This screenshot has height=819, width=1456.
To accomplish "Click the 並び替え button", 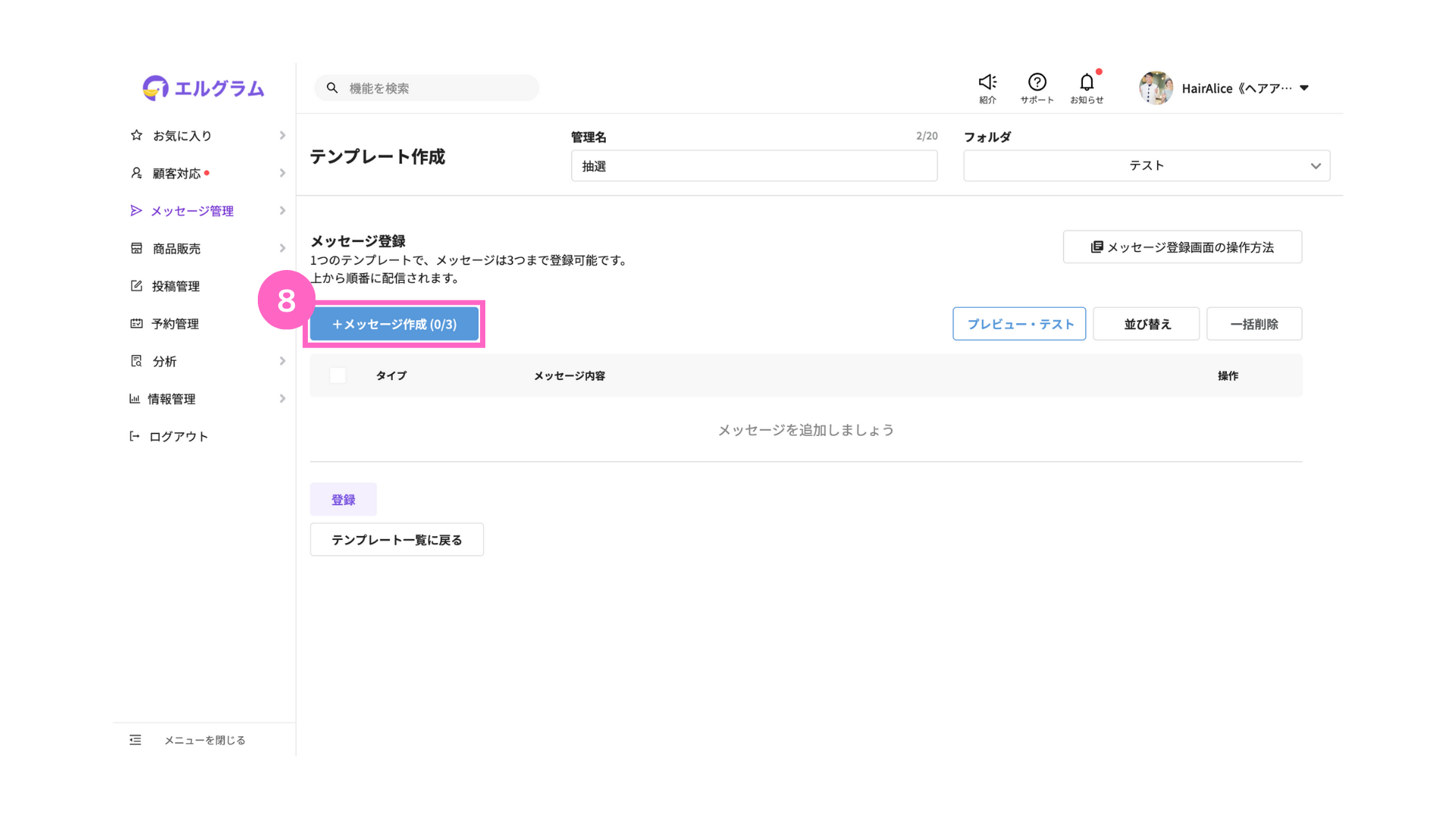I will point(1147,324).
